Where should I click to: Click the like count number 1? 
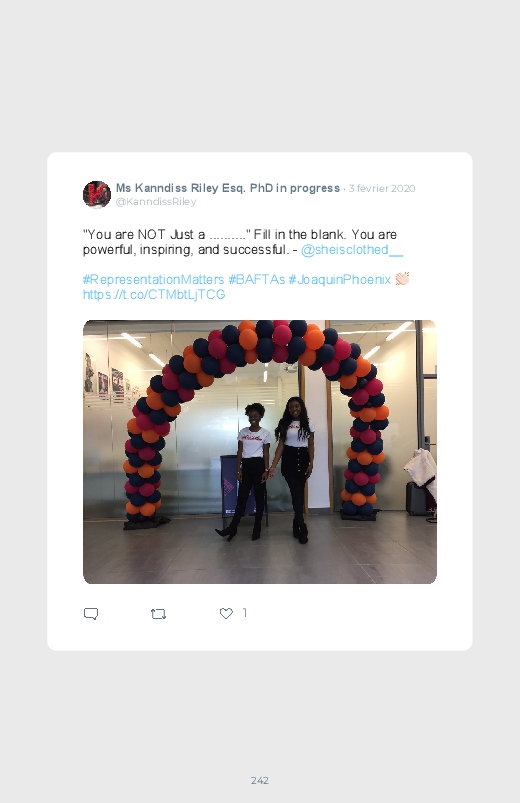245,612
